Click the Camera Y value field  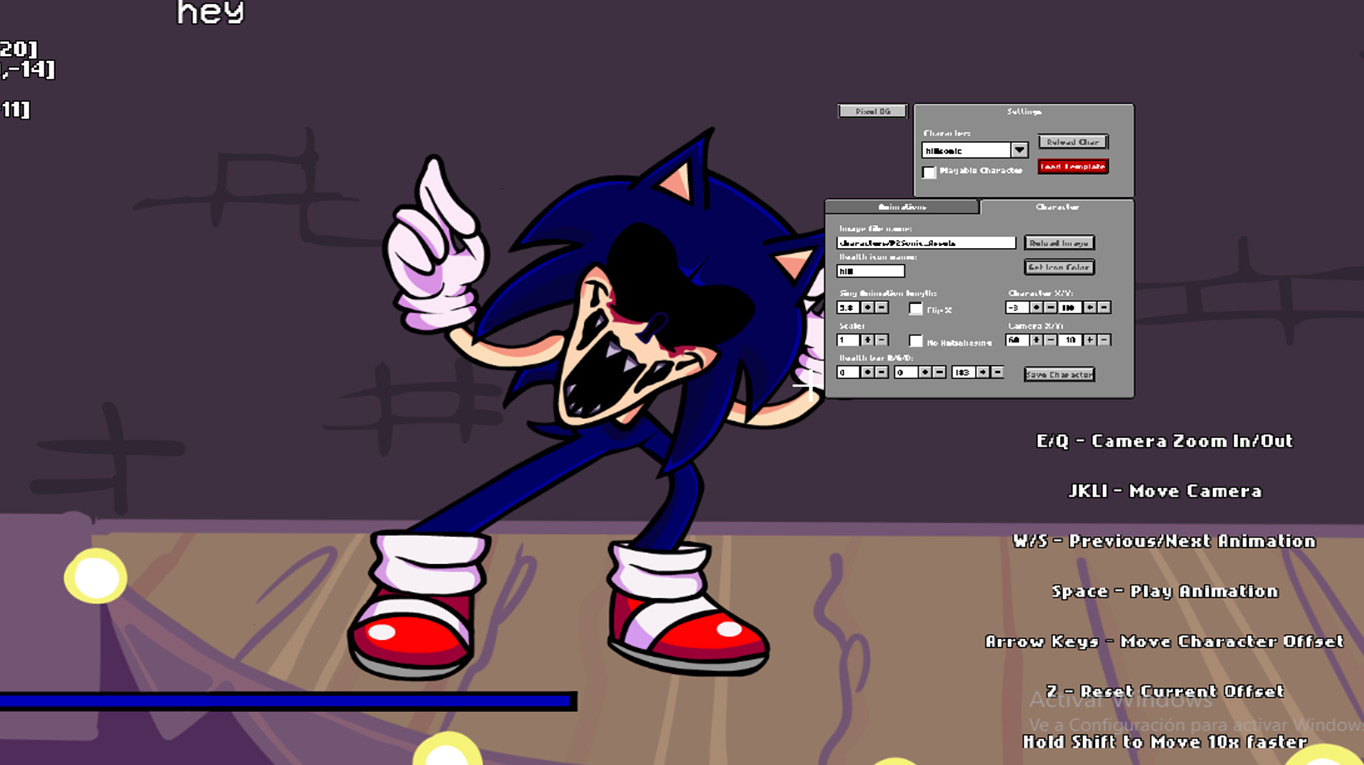[x=1070, y=340]
